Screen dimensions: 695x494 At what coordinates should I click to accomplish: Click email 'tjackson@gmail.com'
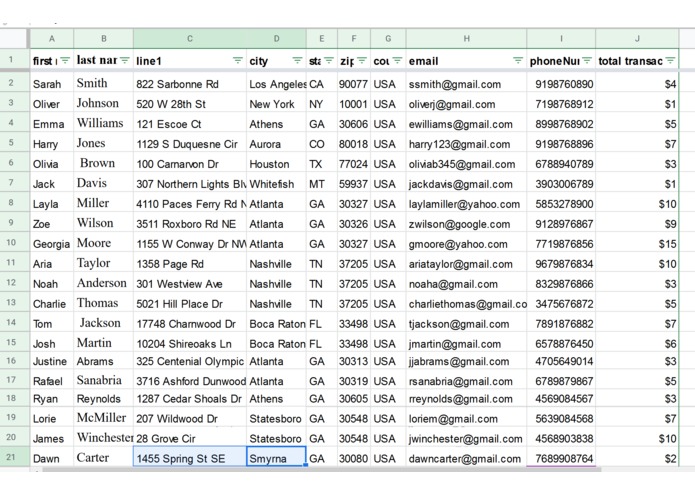[466, 323]
